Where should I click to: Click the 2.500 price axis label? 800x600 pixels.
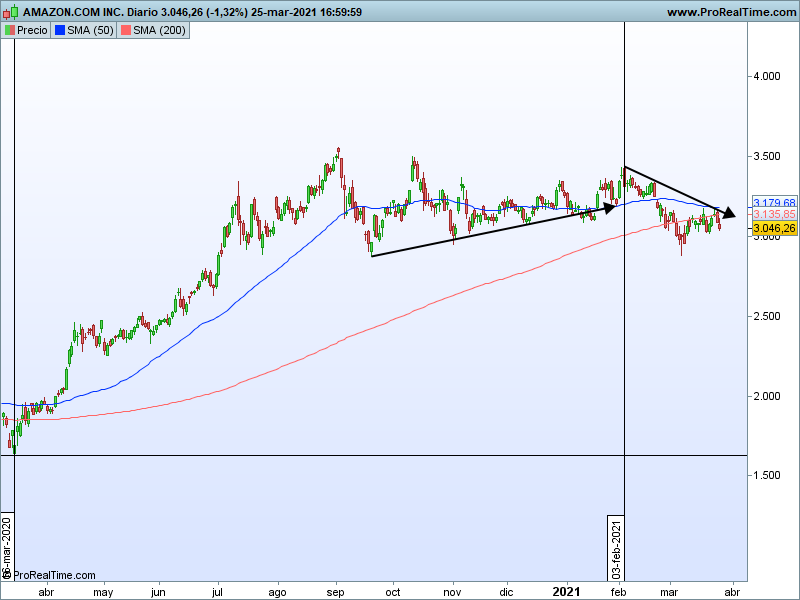pyautogui.click(x=767, y=316)
